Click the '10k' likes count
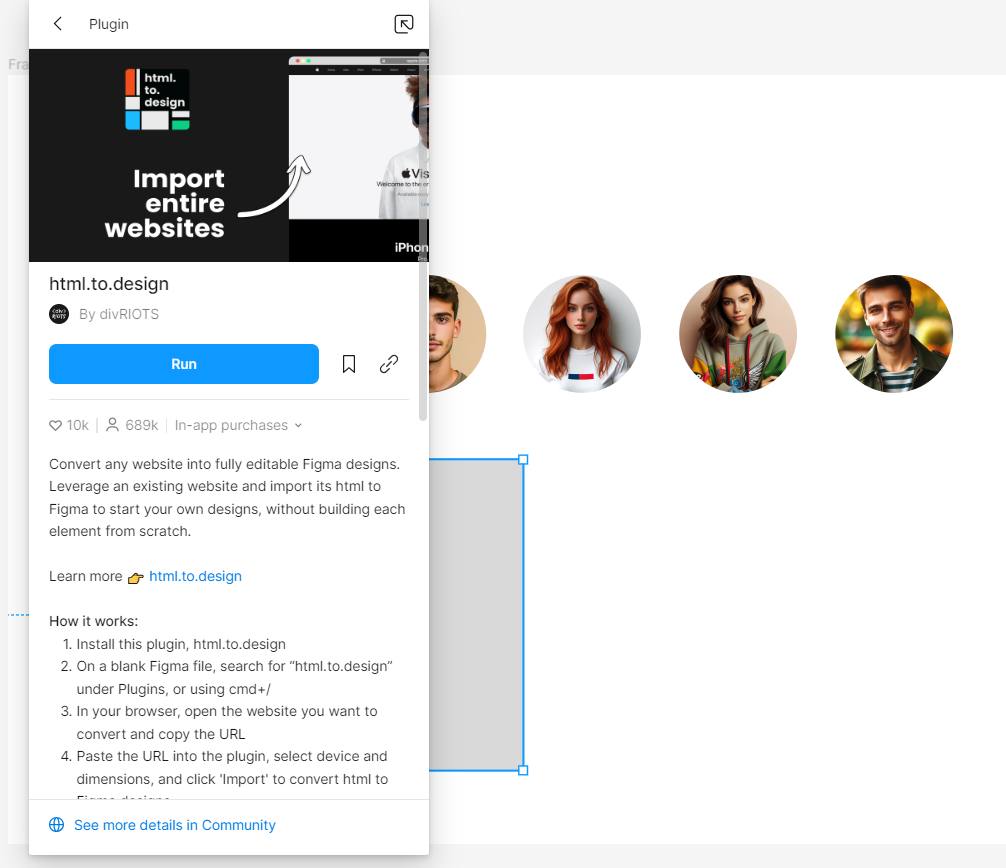Viewport: 1006px width, 868px height. pyautogui.click(x=78, y=425)
